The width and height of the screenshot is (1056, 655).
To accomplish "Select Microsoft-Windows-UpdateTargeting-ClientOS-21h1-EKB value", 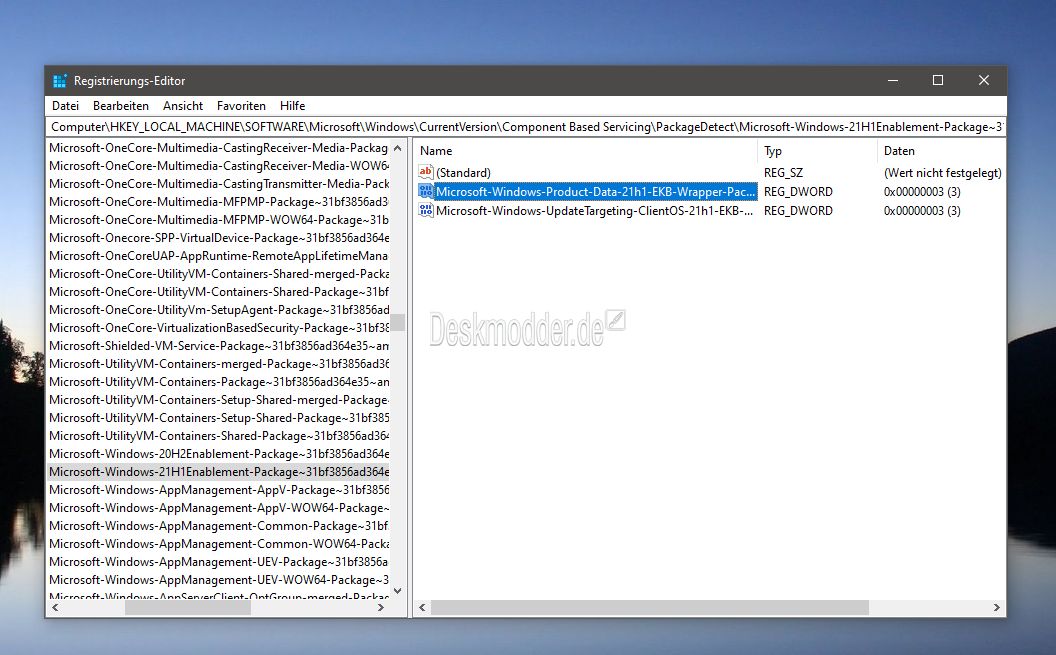I will 595,211.
